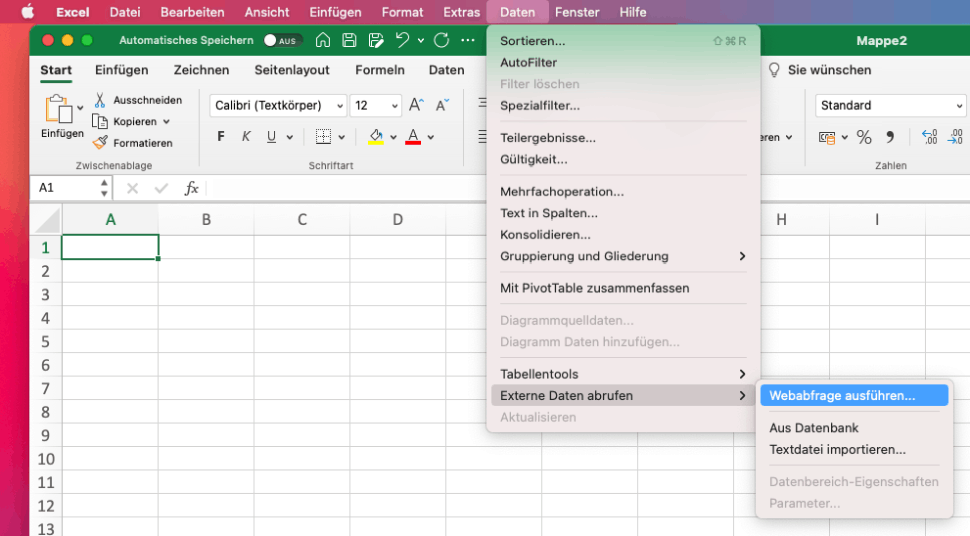The image size is (970, 536).
Task: Apply bold with the F button
Action: coord(221,137)
